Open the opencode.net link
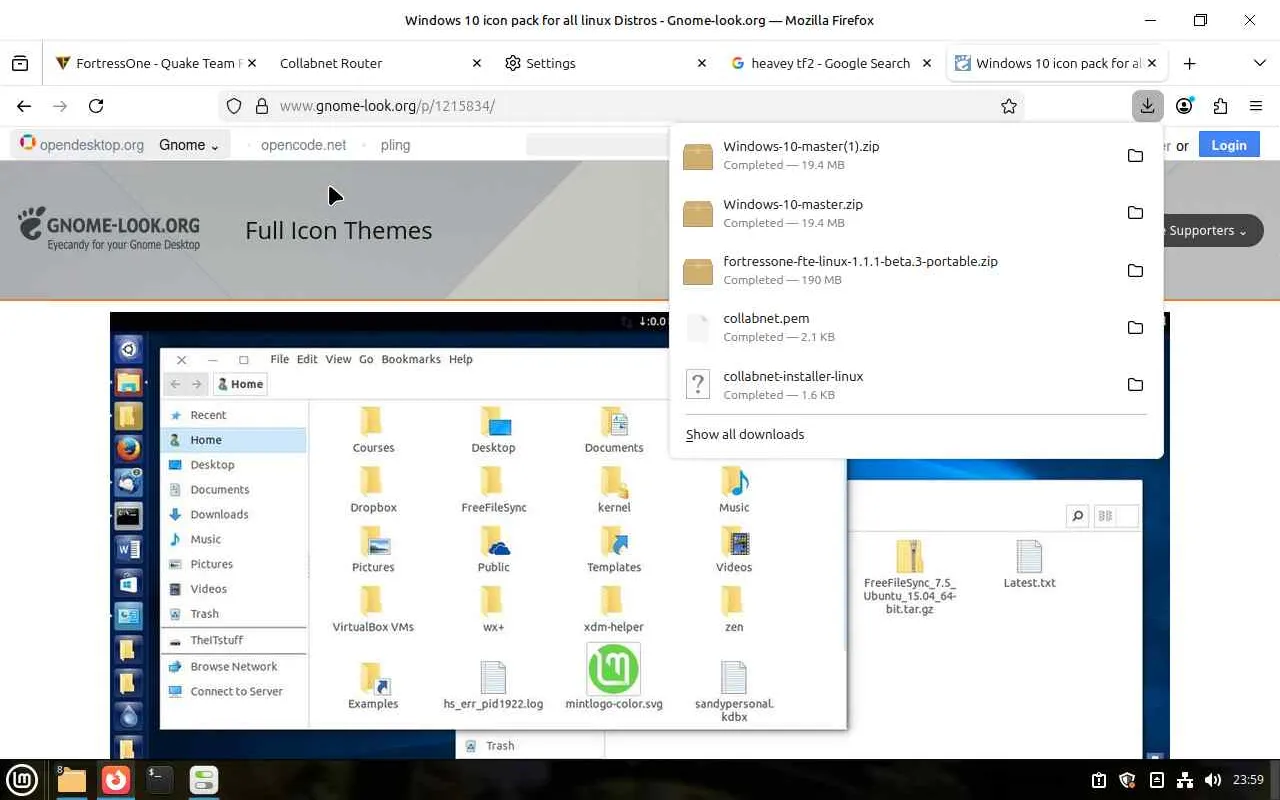Screen dimensions: 1280x800 pyautogui.click(x=303, y=145)
